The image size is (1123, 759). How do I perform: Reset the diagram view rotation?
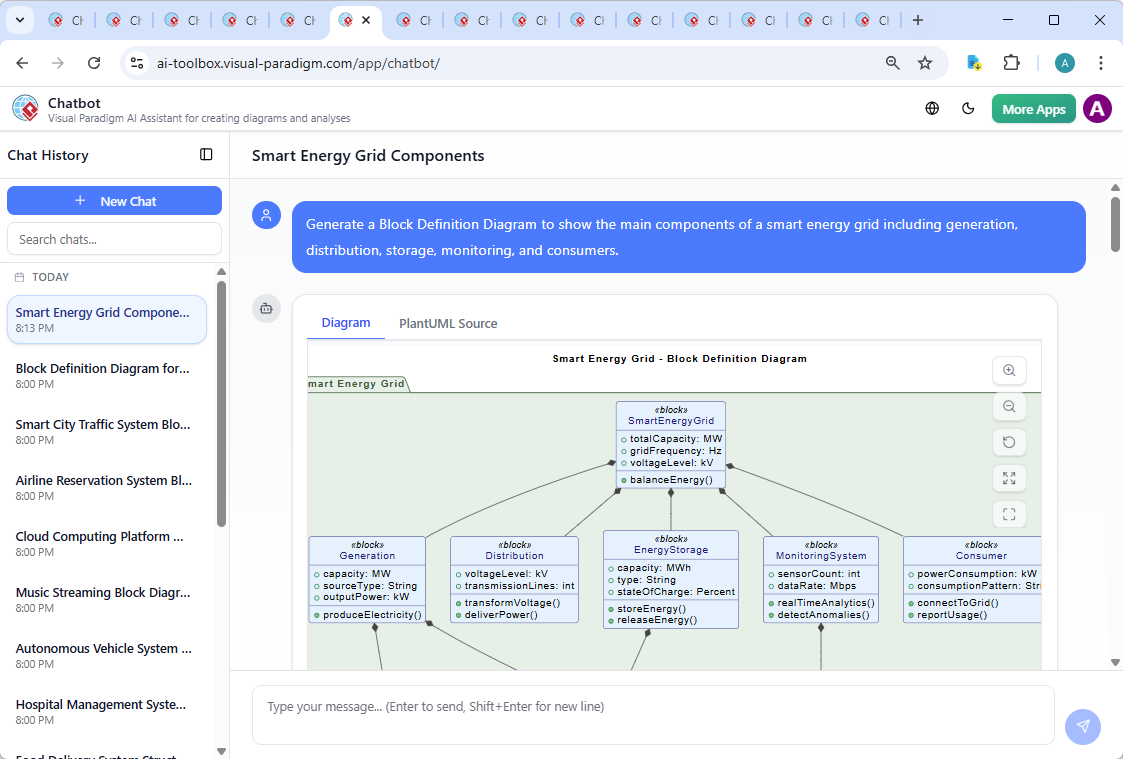click(x=1009, y=442)
